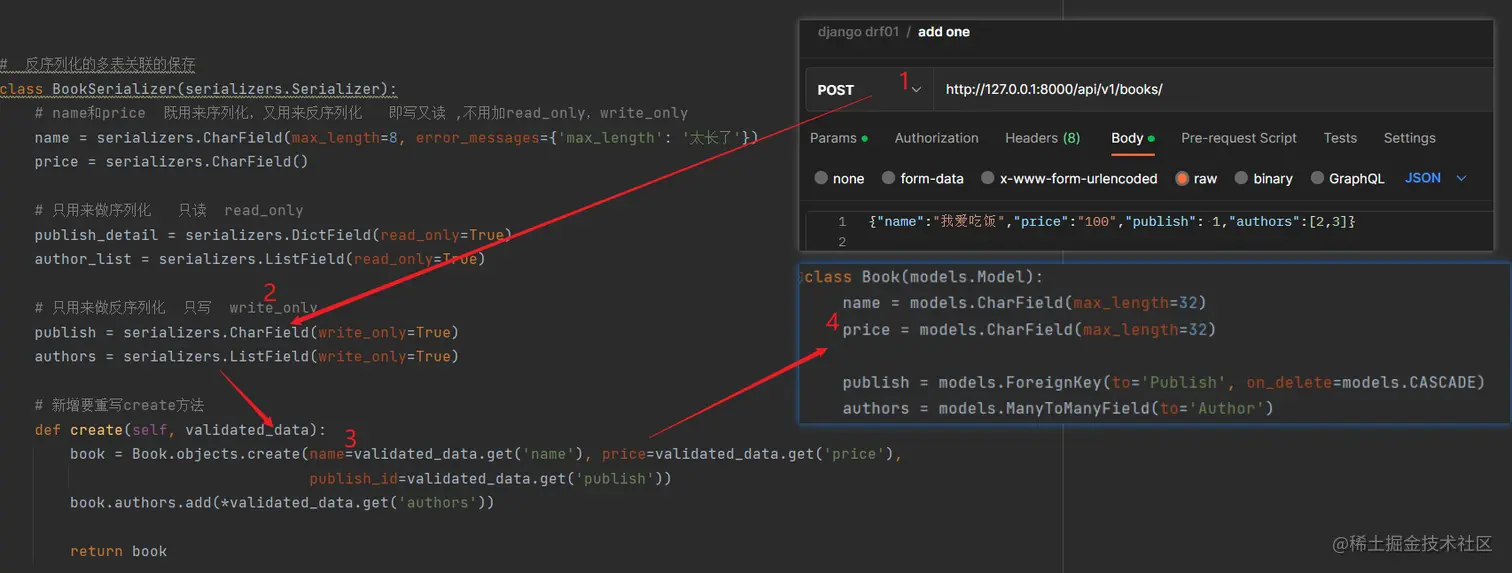Click the price = serializers.CharField() line
This screenshot has height=573, width=1512.
[171, 161]
